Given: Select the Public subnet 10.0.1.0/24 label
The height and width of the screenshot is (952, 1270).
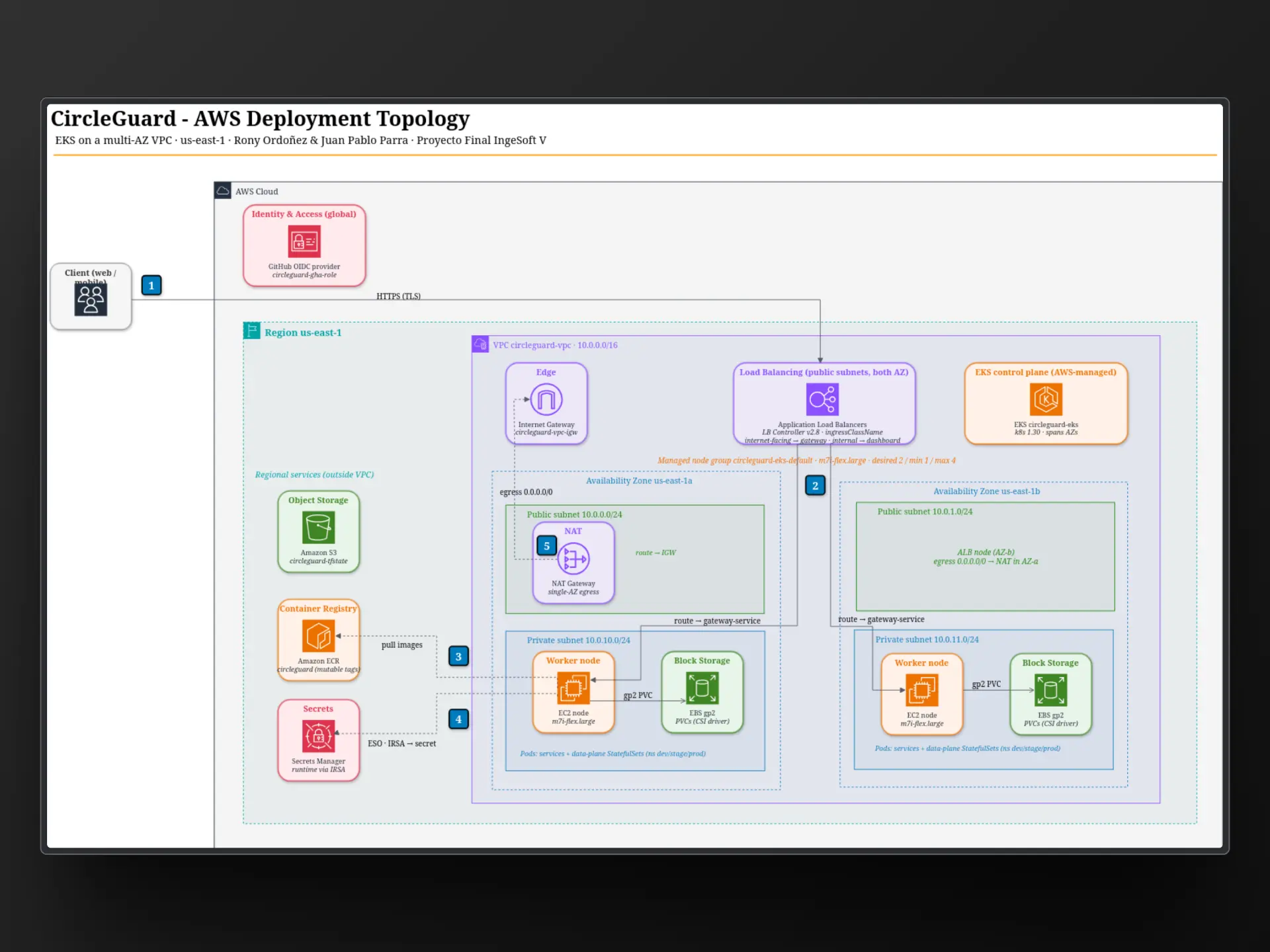Looking at the screenshot, I should click(x=925, y=512).
